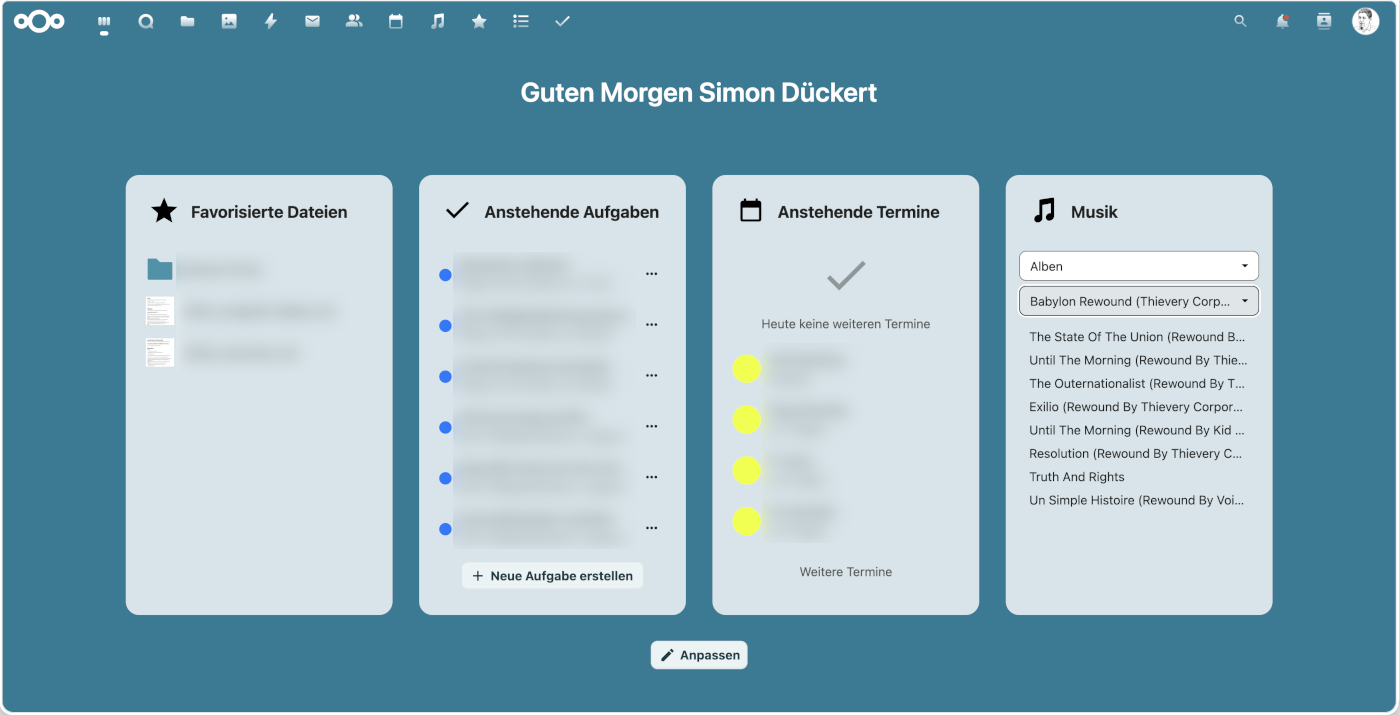Open the user avatar menu
Screen dimensions: 1400x715
point(1365,21)
